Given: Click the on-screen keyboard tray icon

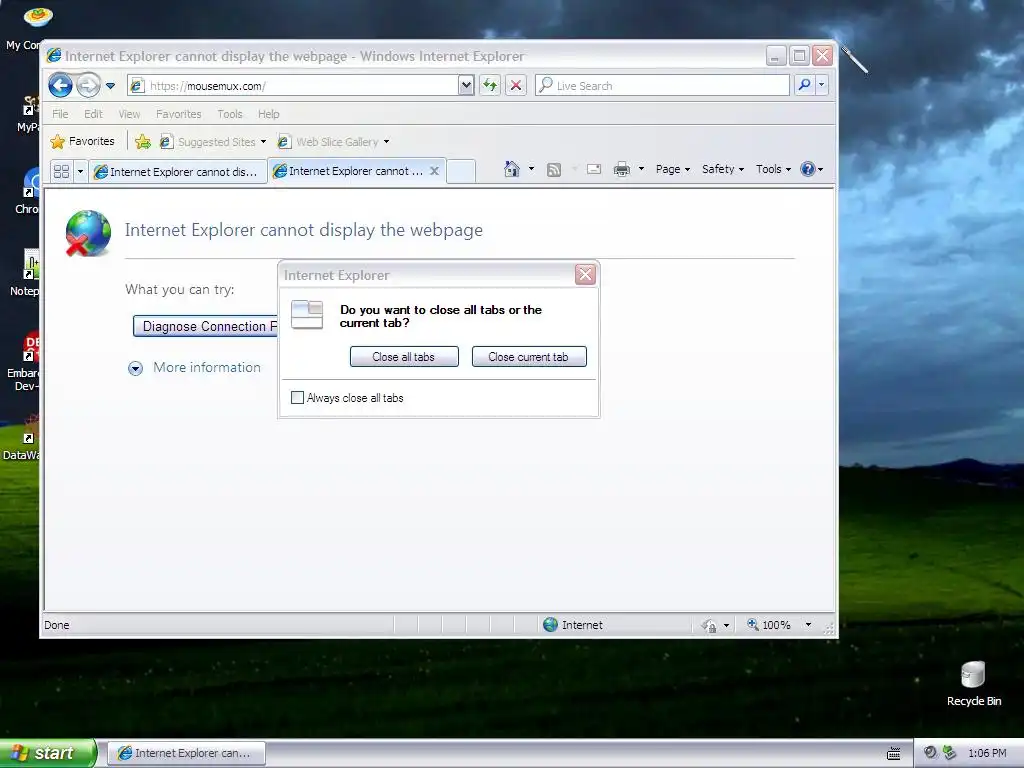Looking at the screenshot, I should (893, 753).
